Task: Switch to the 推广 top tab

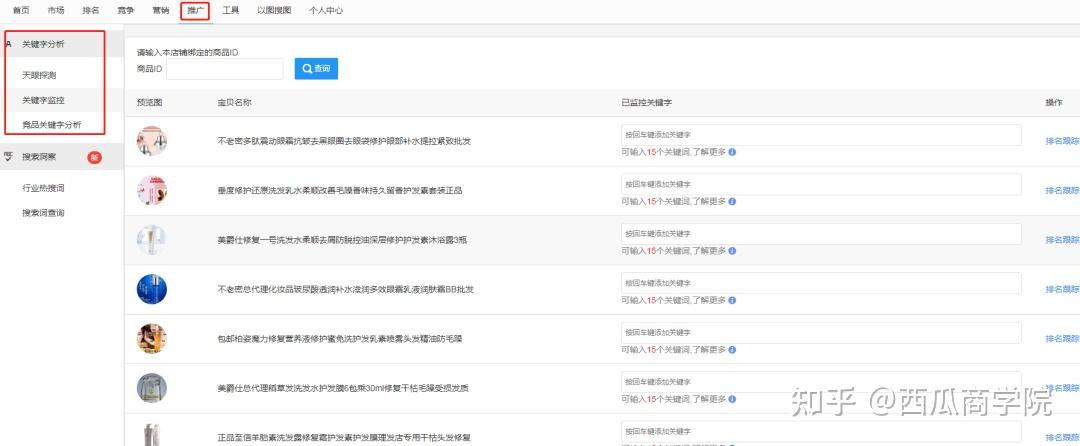Action: tap(196, 11)
